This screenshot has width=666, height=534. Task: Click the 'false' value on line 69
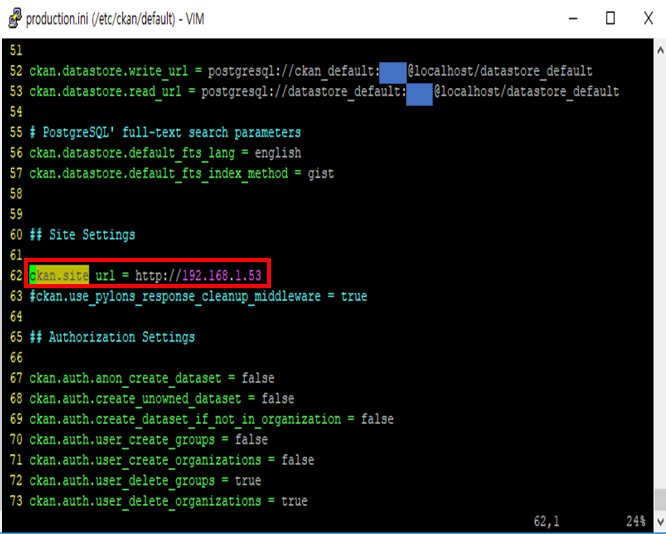point(377,419)
